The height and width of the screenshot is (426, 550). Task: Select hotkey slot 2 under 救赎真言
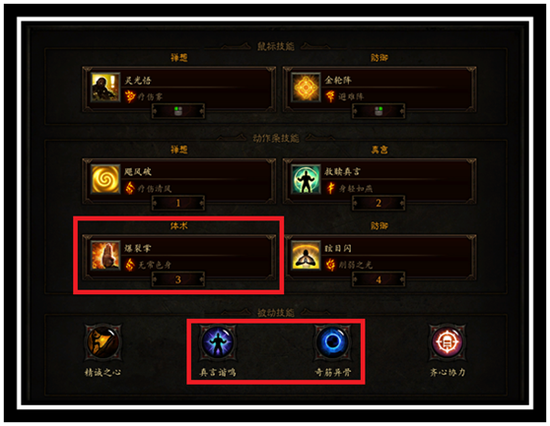tap(378, 203)
